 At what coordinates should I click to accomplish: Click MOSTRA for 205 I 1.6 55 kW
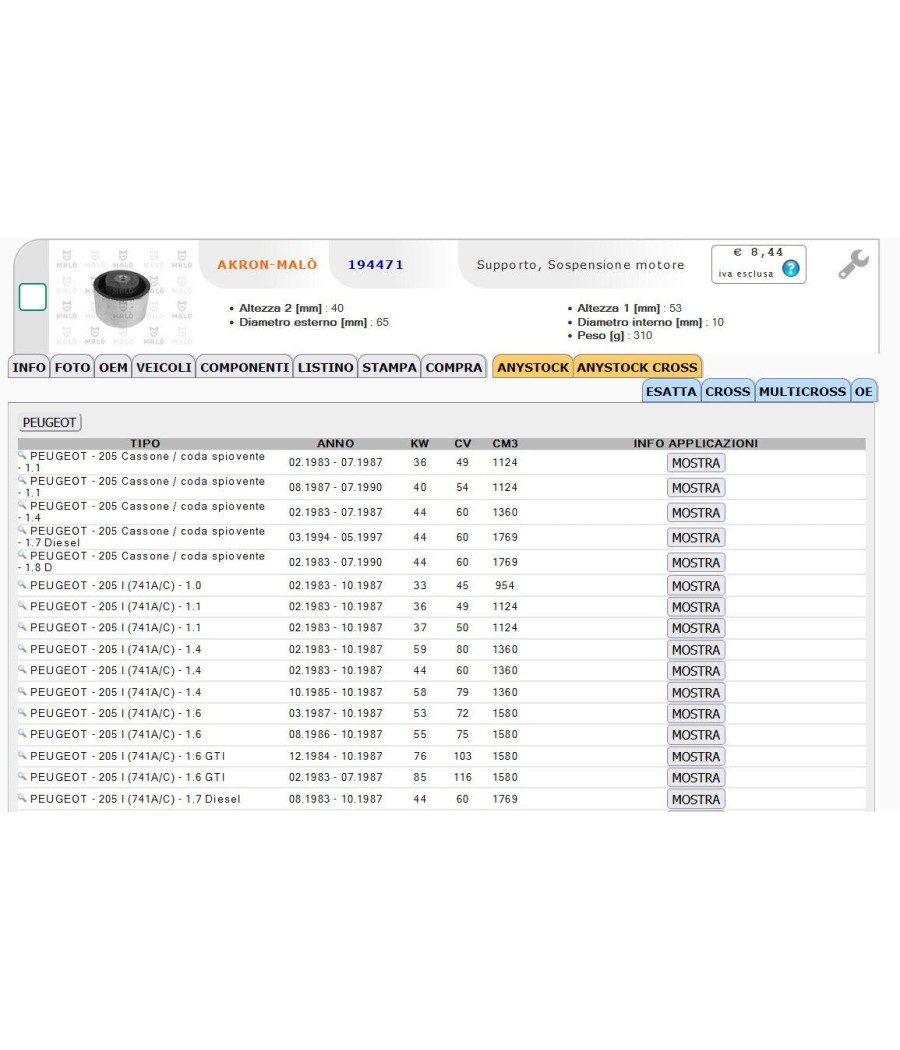[x=696, y=735]
